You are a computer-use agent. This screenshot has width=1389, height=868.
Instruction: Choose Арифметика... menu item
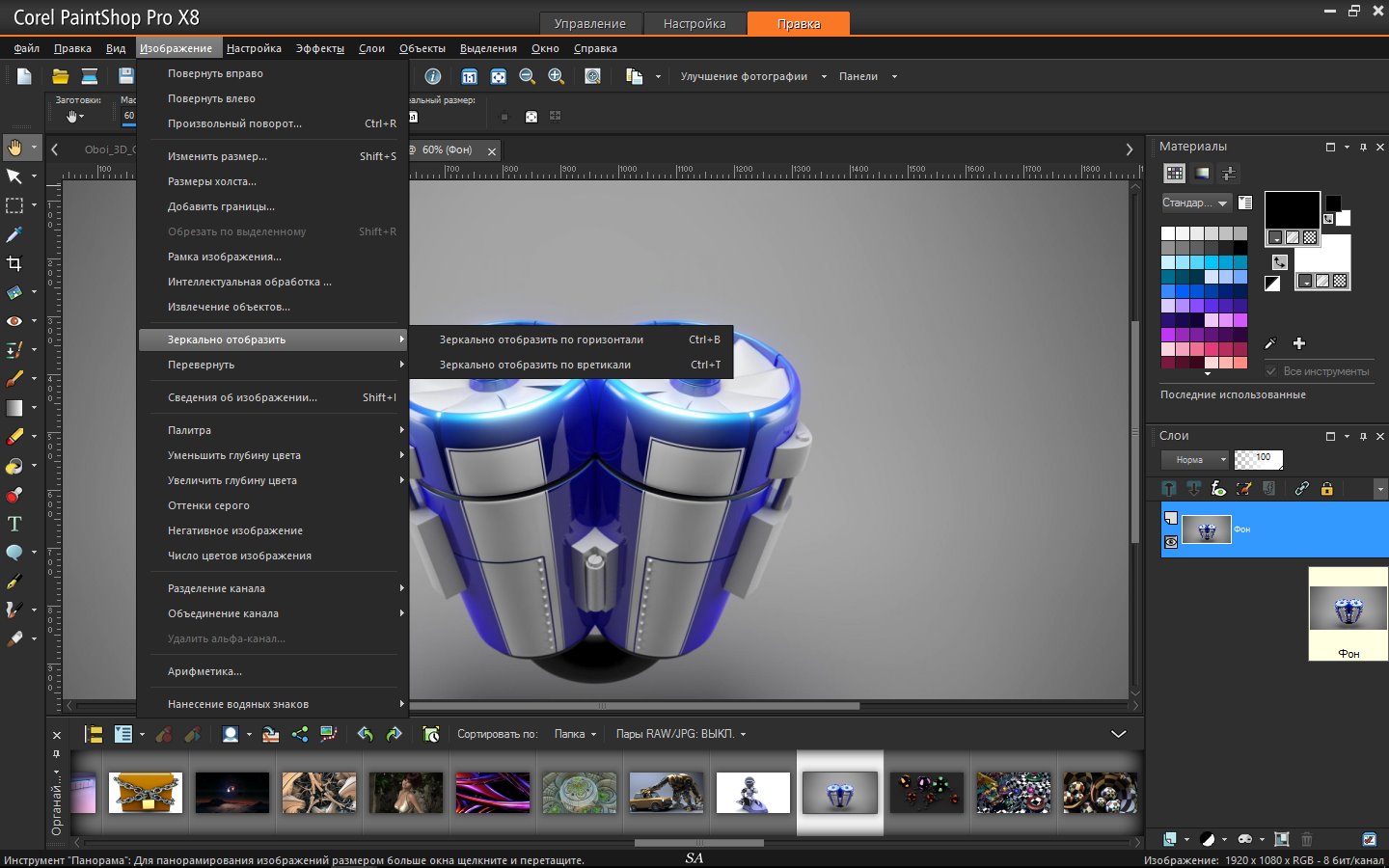[x=273, y=671]
